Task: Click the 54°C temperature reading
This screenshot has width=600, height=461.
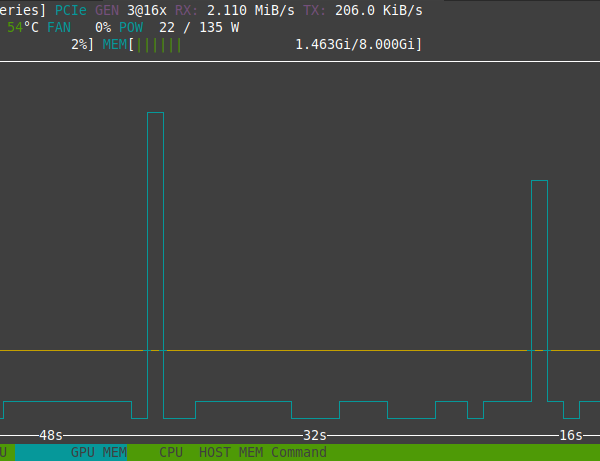Action: pos(23,27)
